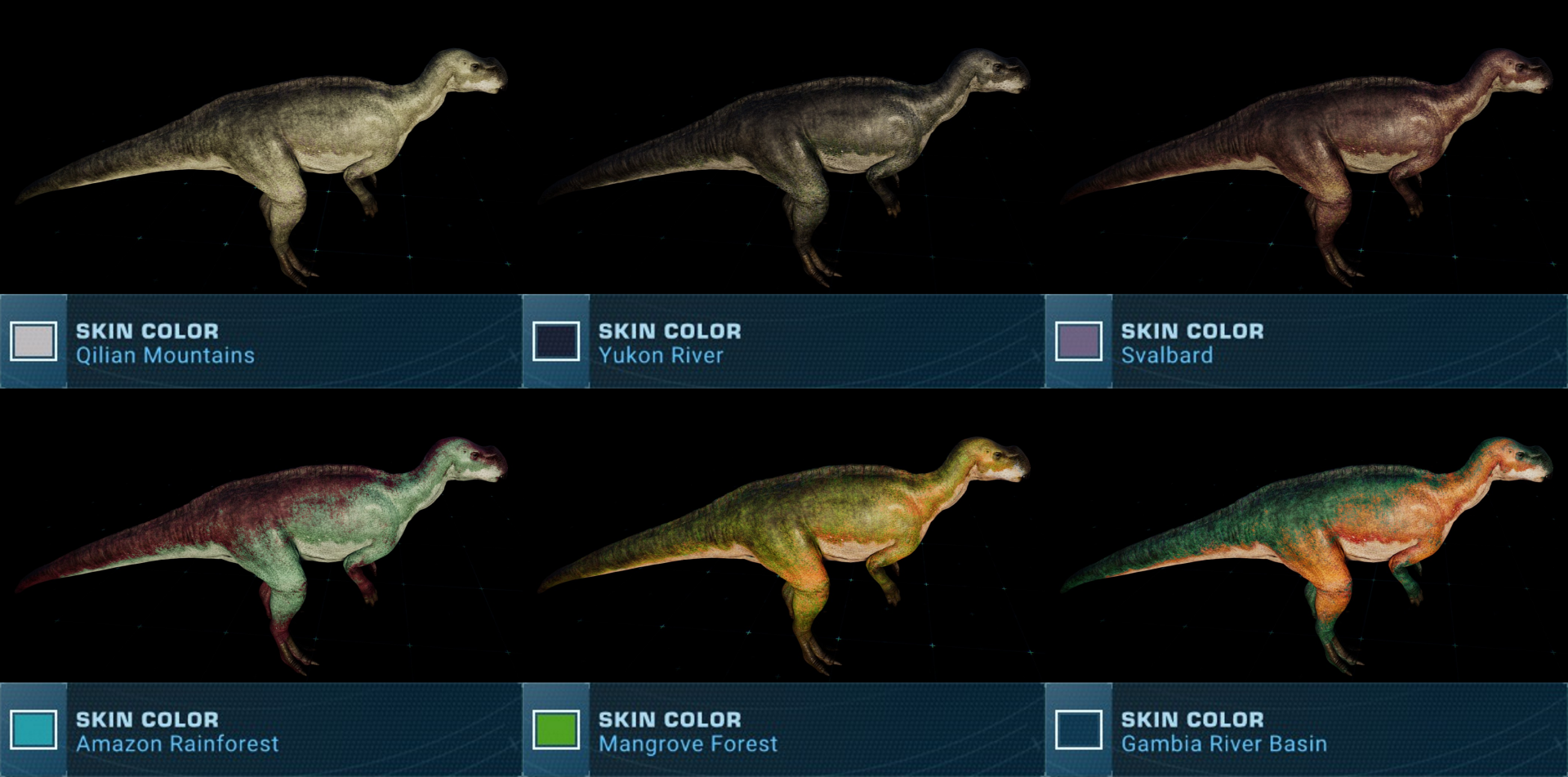
Task: Click the yellow-green Mangrove Forest dinosaur
Action: tap(784, 554)
